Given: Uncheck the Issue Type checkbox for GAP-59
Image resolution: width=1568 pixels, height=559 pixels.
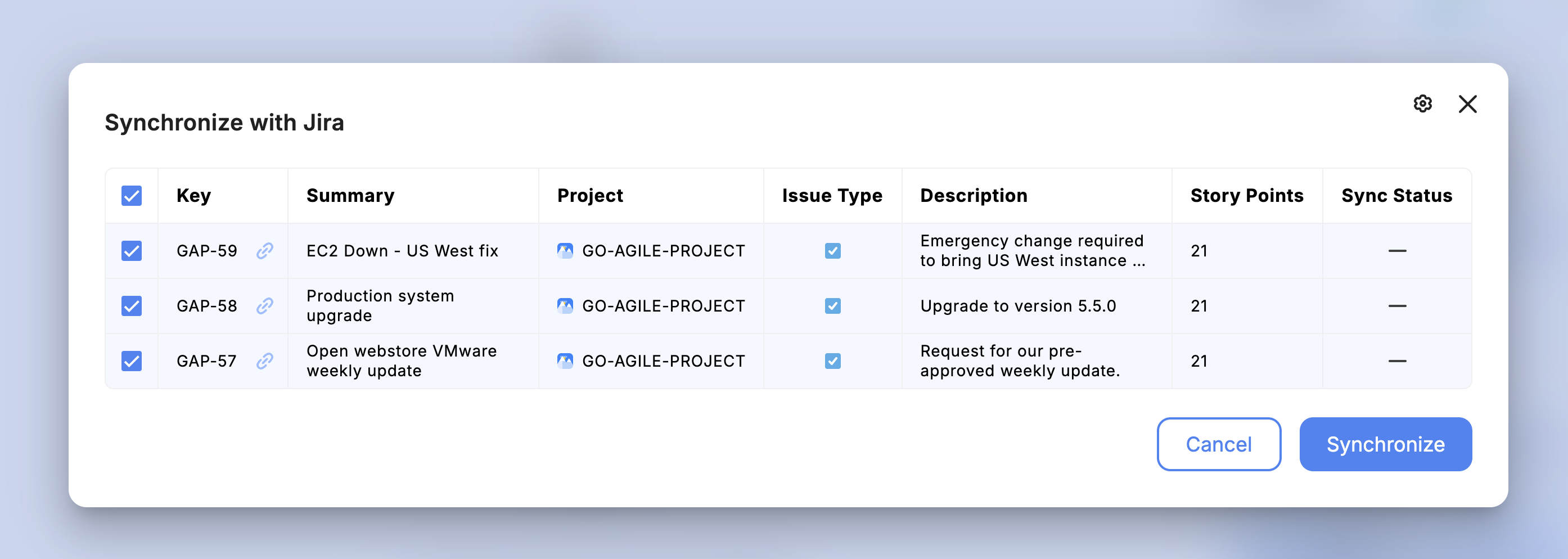Looking at the screenshot, I should [x=832, y=250].
